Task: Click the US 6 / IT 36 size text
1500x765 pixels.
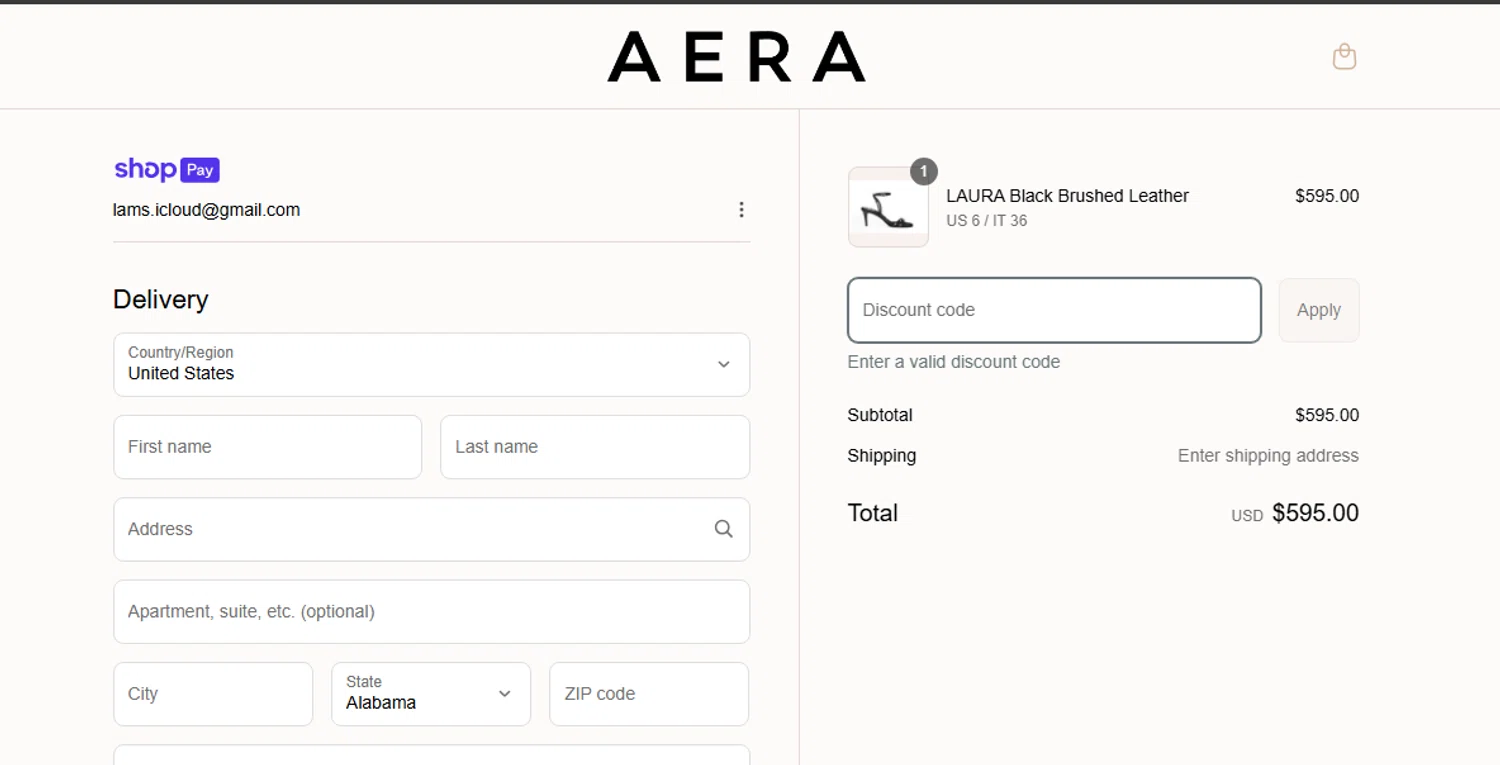Action: [986, 221]
